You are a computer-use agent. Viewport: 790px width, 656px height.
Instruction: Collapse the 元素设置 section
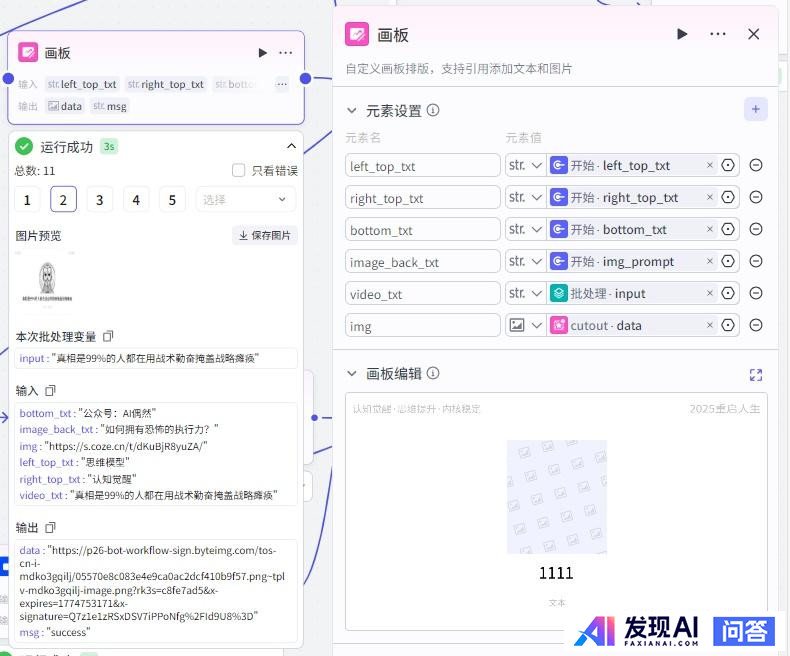[351, 110]
